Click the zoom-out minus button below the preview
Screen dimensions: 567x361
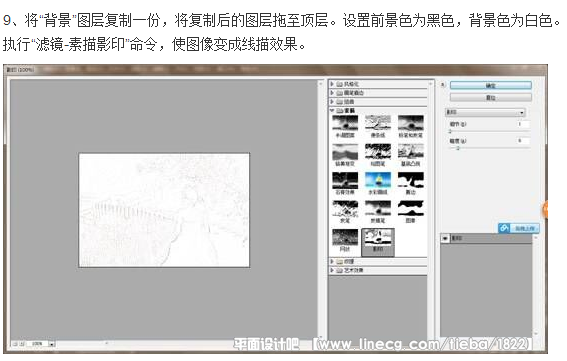click(x=16, y=344)
